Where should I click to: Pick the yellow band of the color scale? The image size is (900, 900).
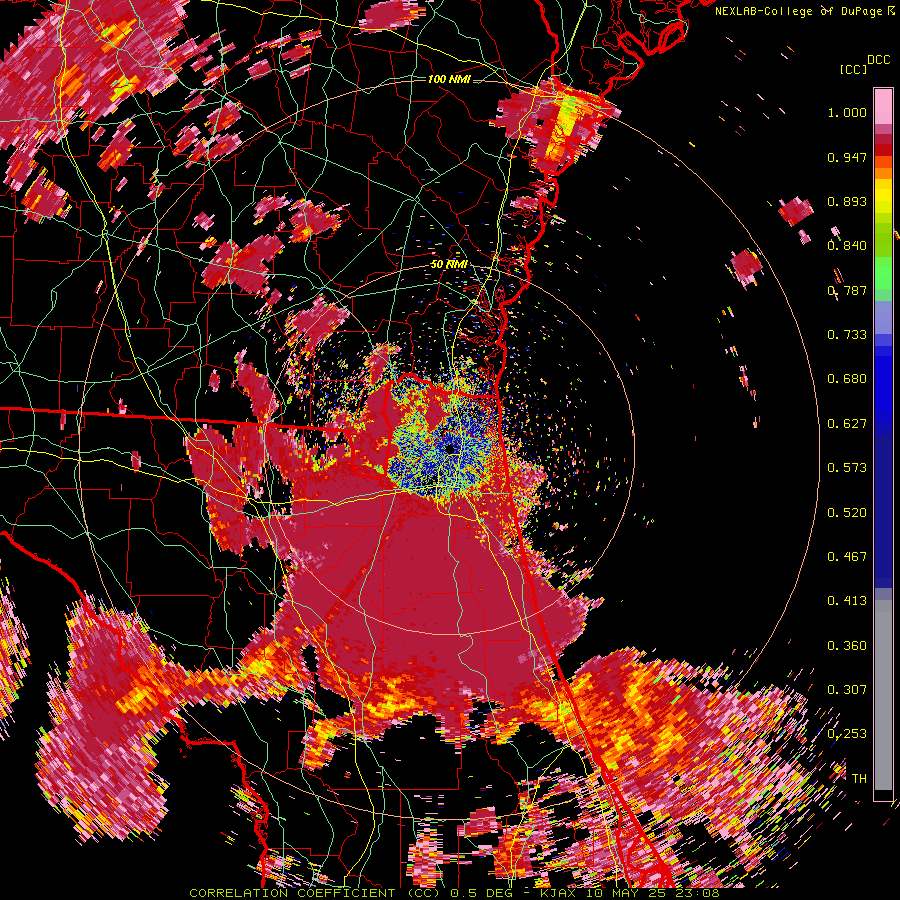(883, 196)
